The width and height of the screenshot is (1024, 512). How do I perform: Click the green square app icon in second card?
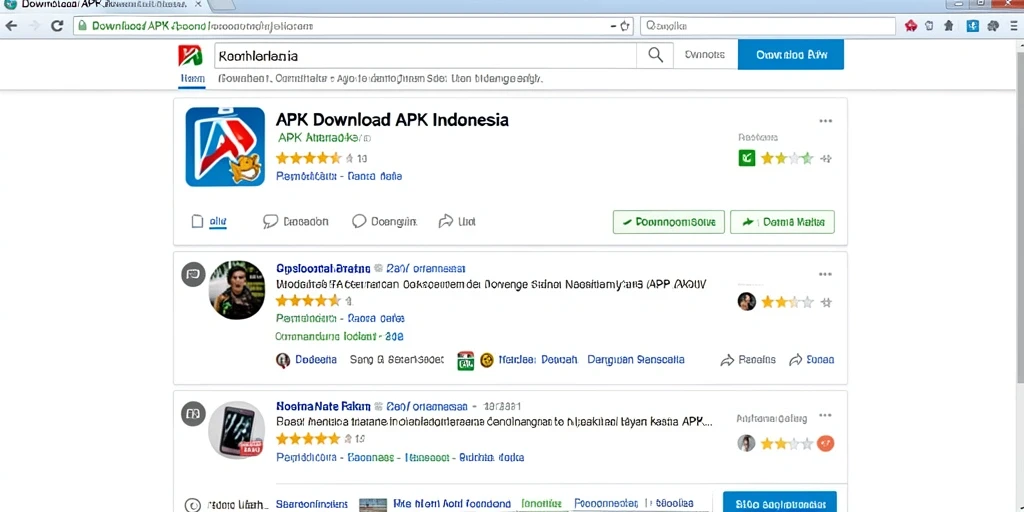(x=465, y=360)
